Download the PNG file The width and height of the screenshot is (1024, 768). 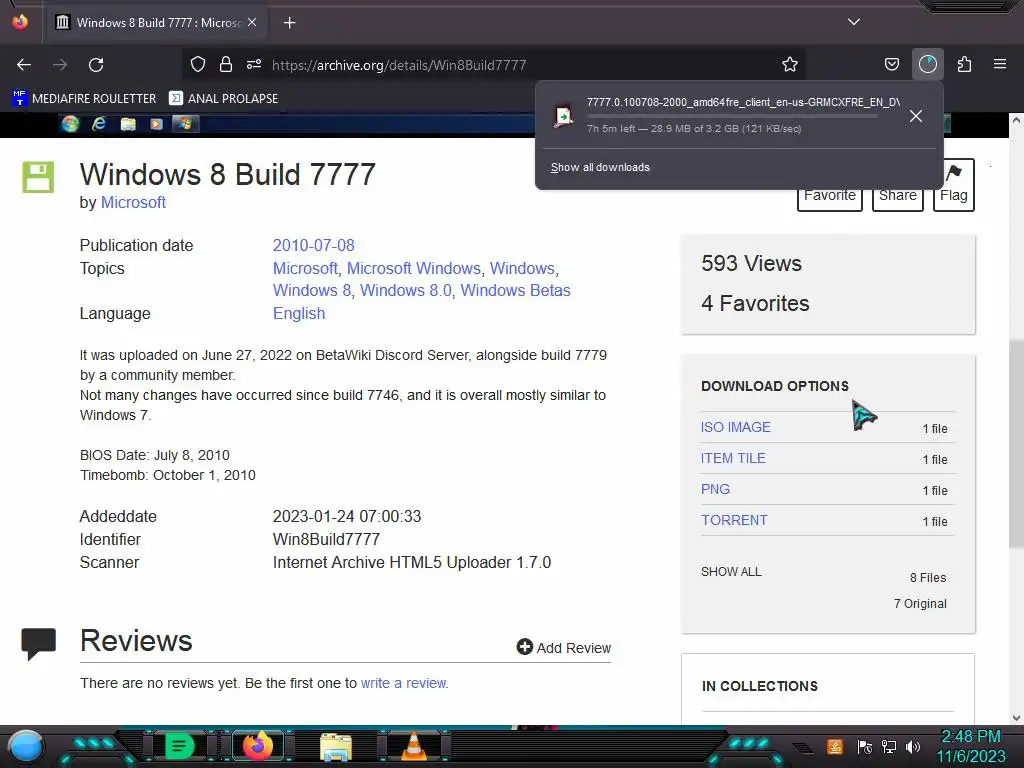(x=715, y=489)
